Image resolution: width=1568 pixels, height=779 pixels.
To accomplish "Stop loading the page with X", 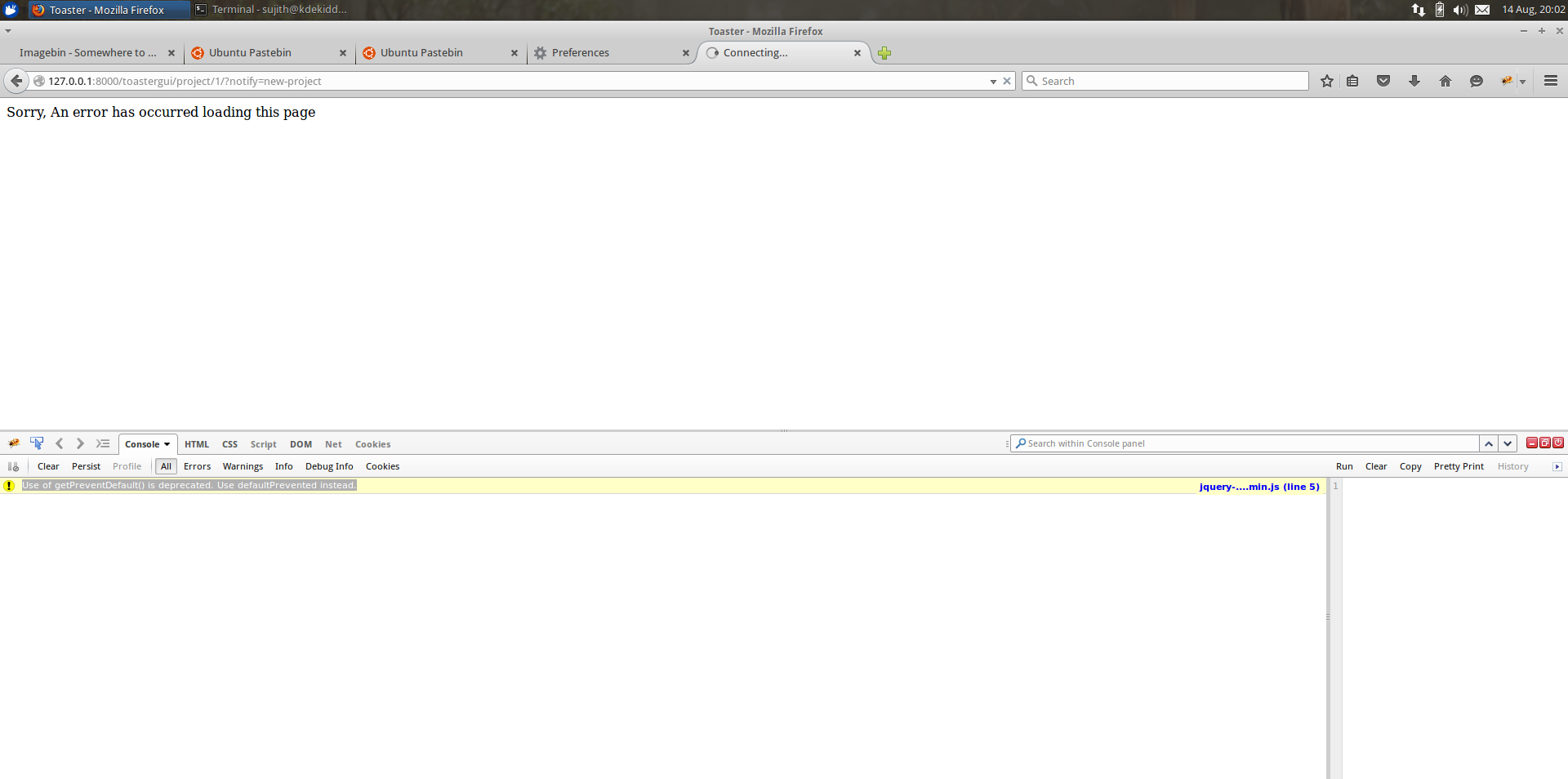I will [x=1007, y=81].
